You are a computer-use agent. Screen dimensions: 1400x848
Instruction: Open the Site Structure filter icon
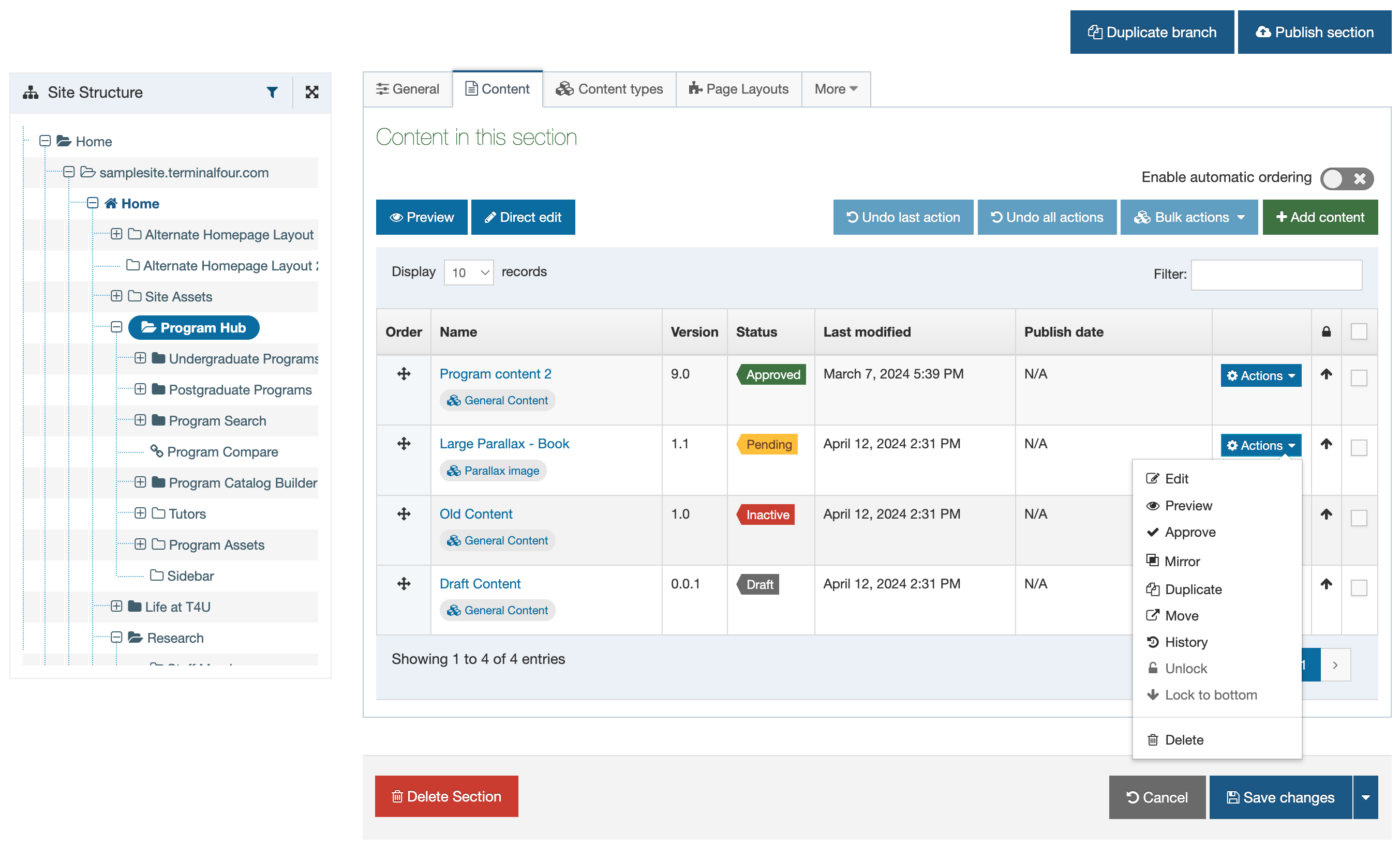coord(272,92)
